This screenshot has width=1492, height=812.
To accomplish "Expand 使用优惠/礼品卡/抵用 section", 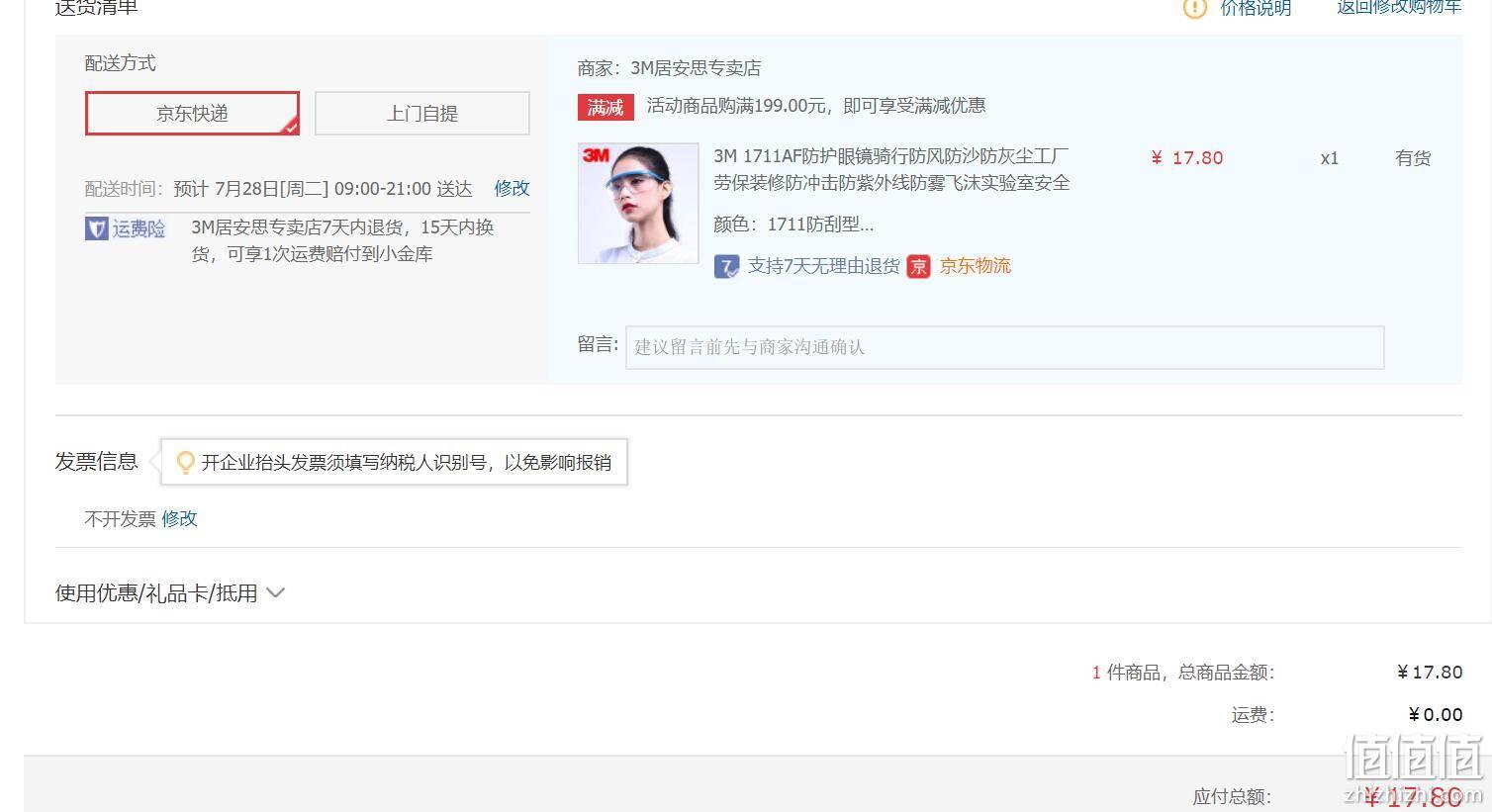I will [x=170, y=593].
